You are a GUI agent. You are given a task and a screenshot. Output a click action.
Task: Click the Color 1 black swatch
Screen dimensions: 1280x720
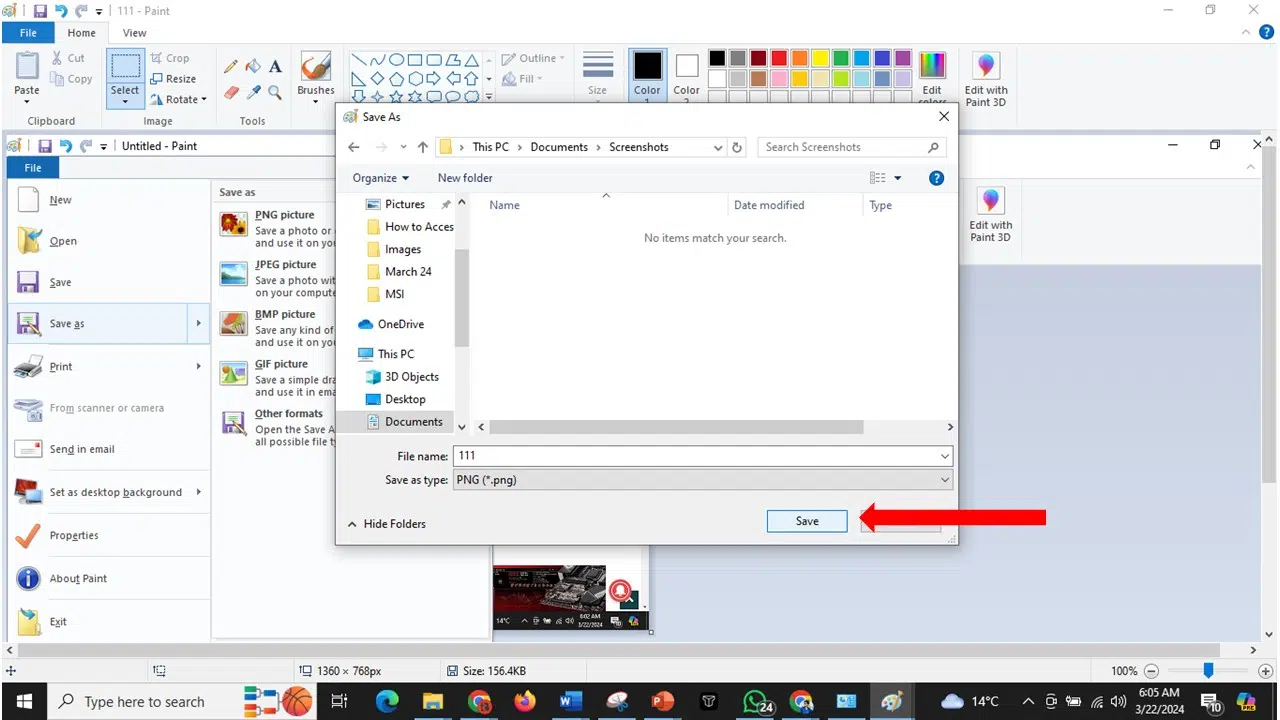[648, 66]
